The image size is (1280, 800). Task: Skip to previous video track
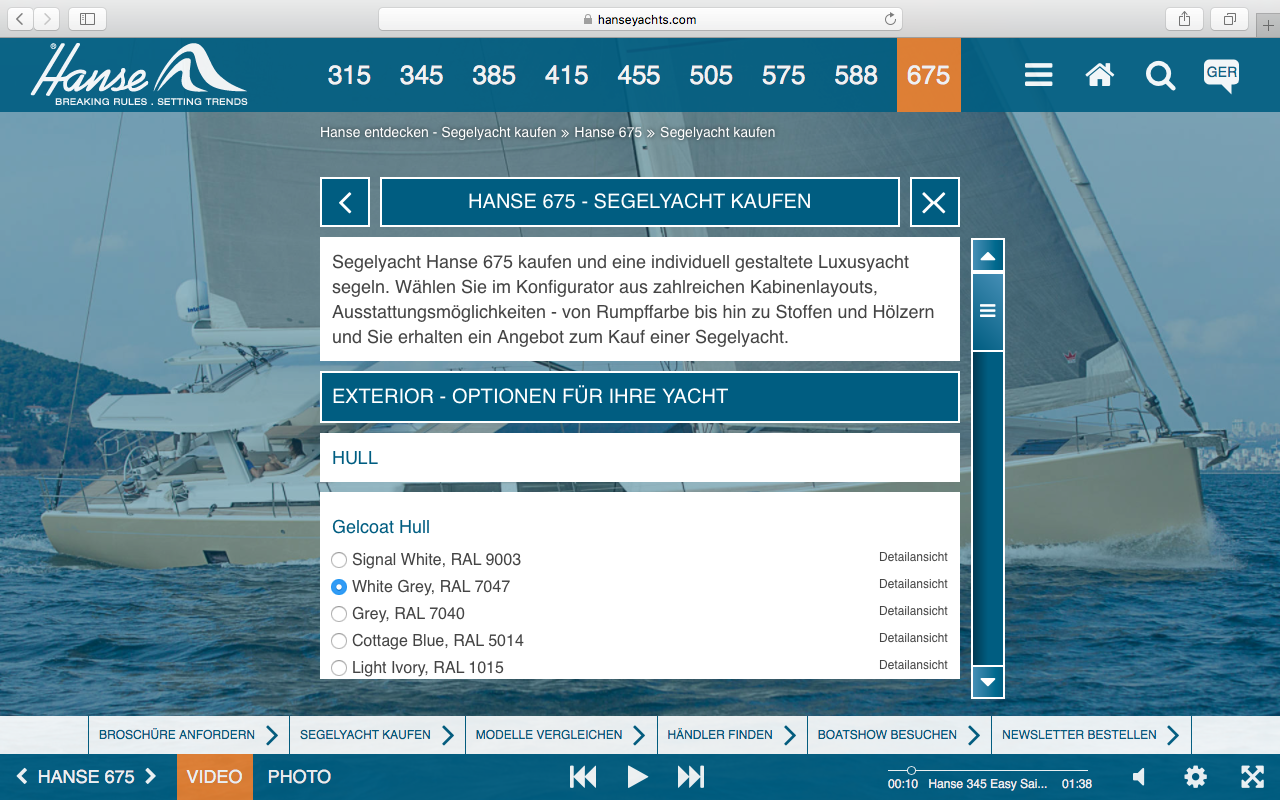pos(583,777)
